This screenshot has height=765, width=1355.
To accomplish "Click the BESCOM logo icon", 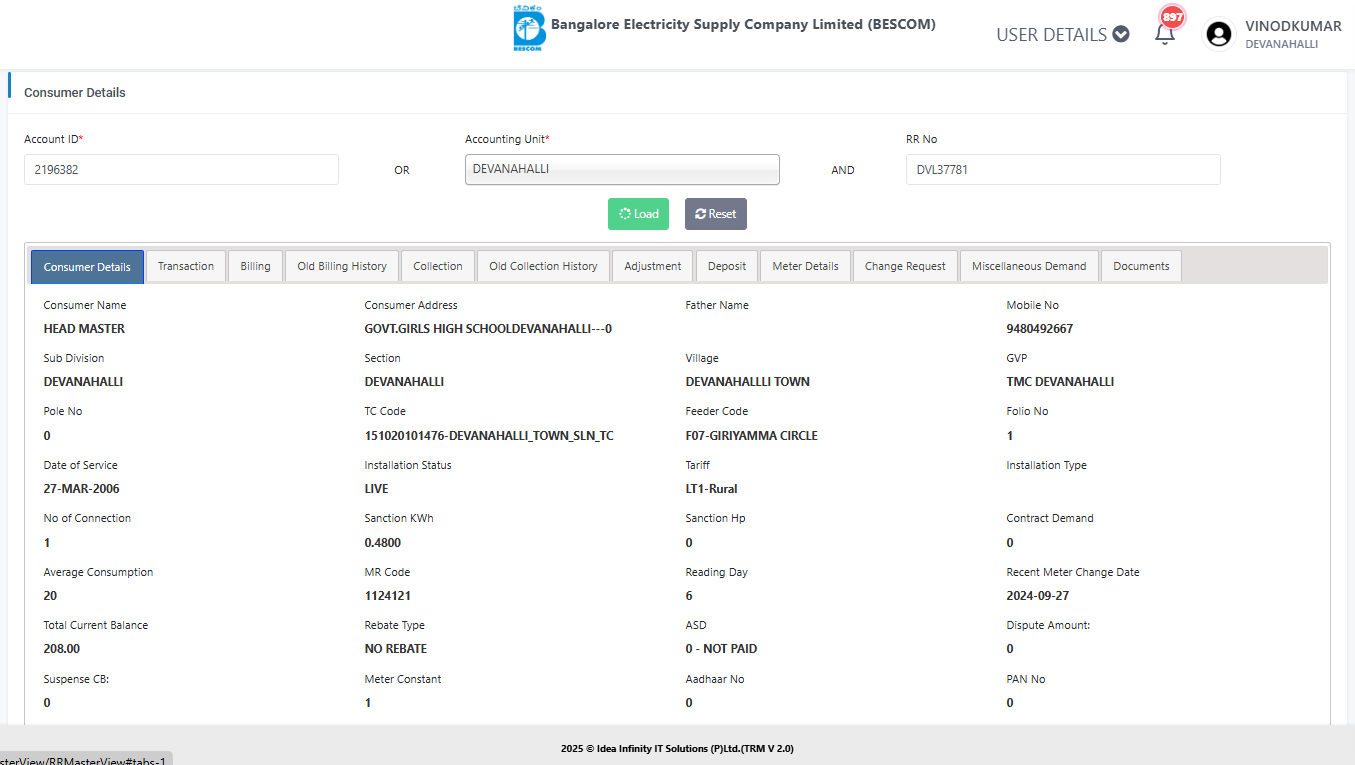I will [x=529, y=29].
